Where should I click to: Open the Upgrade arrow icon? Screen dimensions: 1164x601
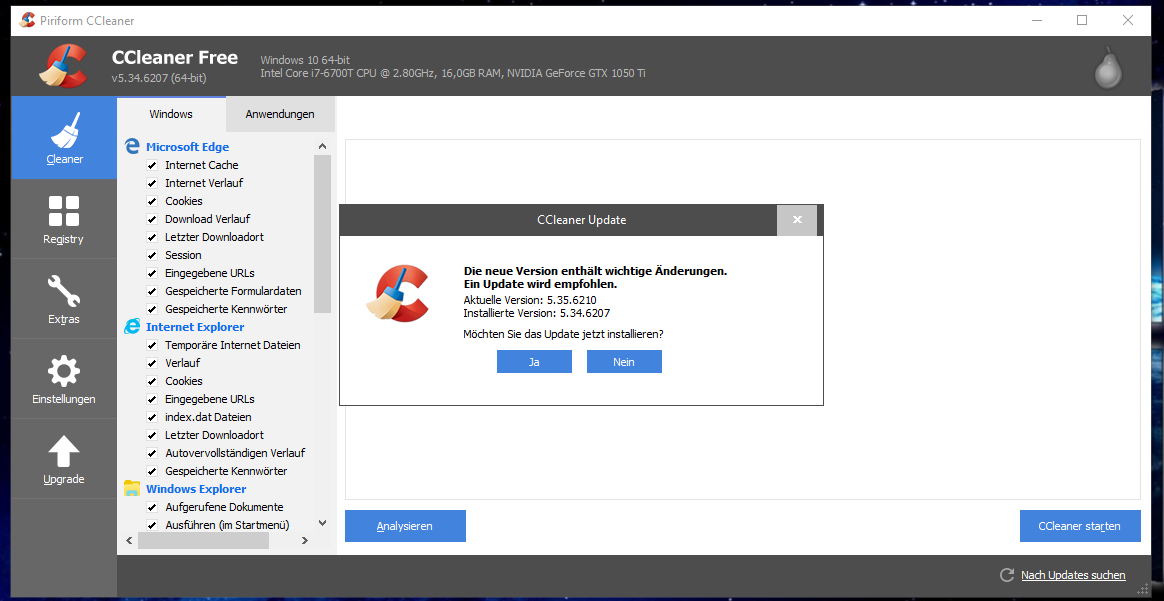(64, 451)
